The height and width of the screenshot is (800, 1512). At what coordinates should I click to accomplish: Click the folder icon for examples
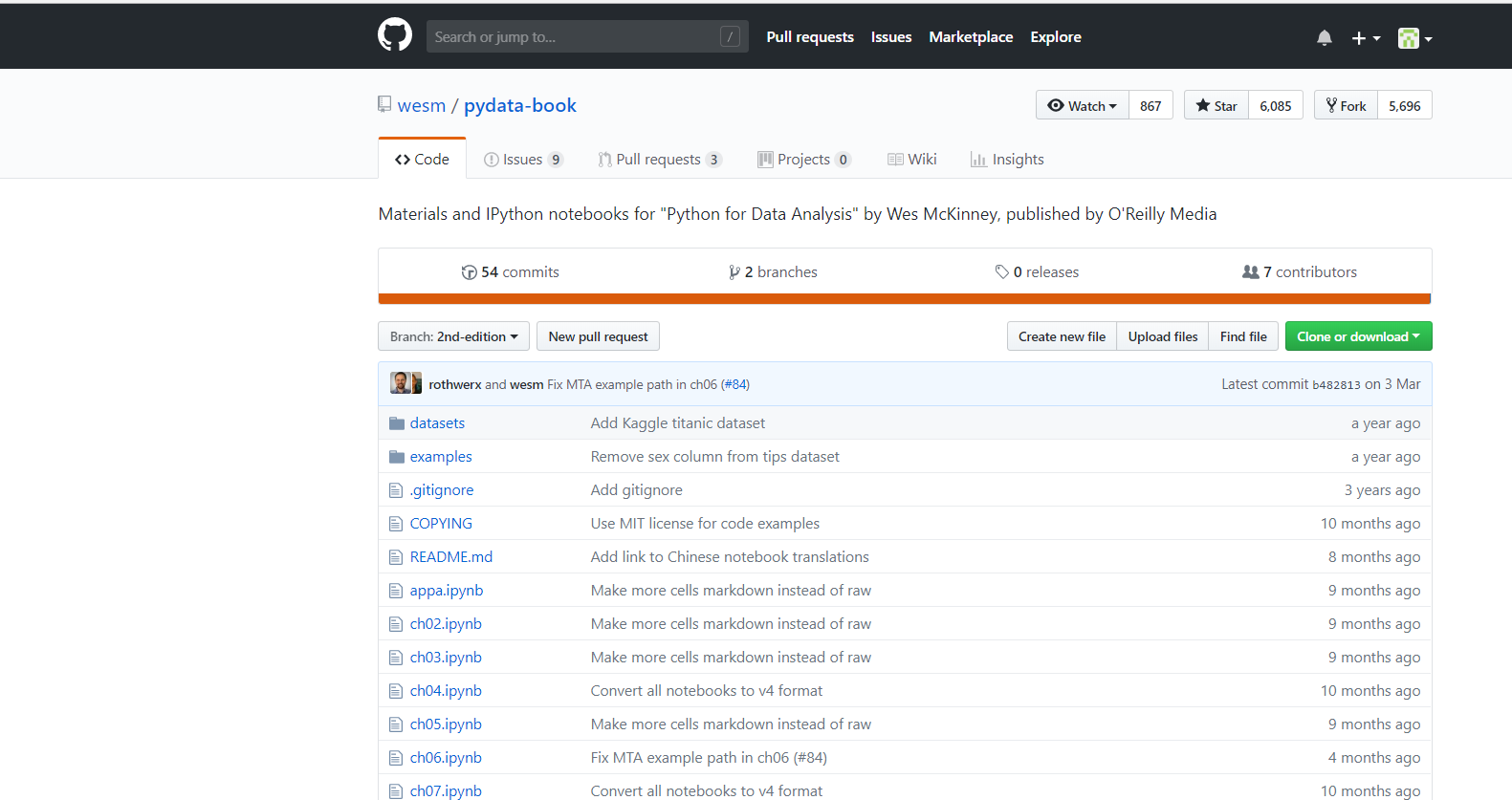[x=397, y=457]
